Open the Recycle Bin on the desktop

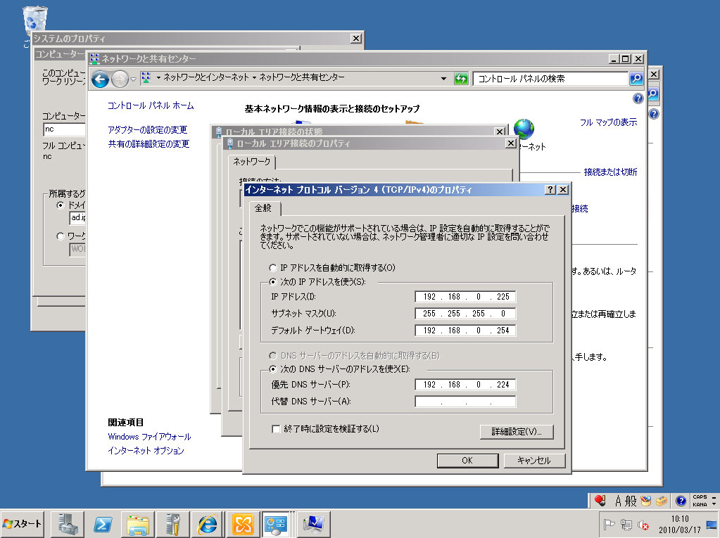(34, 20)
